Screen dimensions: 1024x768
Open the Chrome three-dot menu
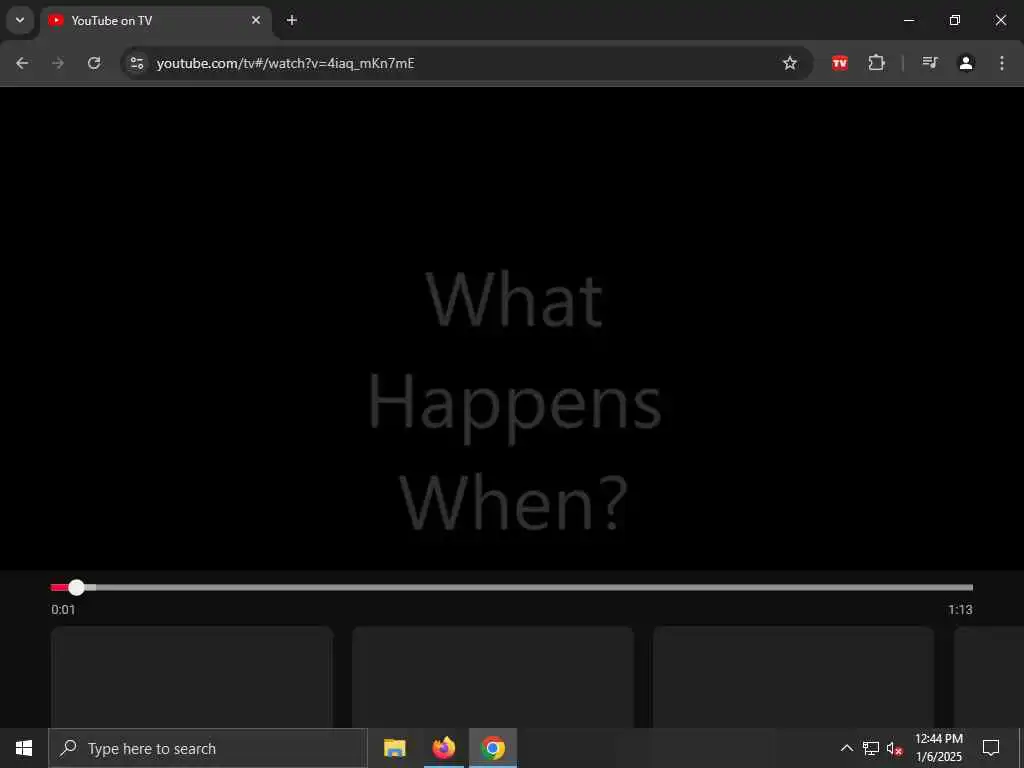(x=1002, y=63)
